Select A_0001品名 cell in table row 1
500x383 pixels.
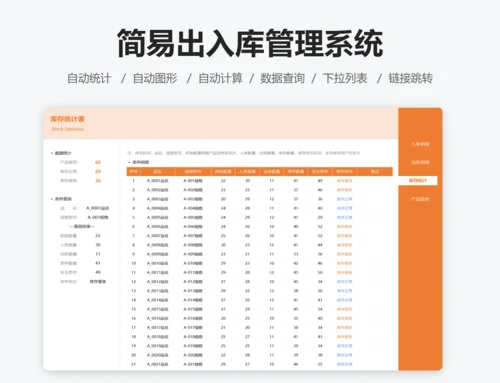(x=158, y=181)
